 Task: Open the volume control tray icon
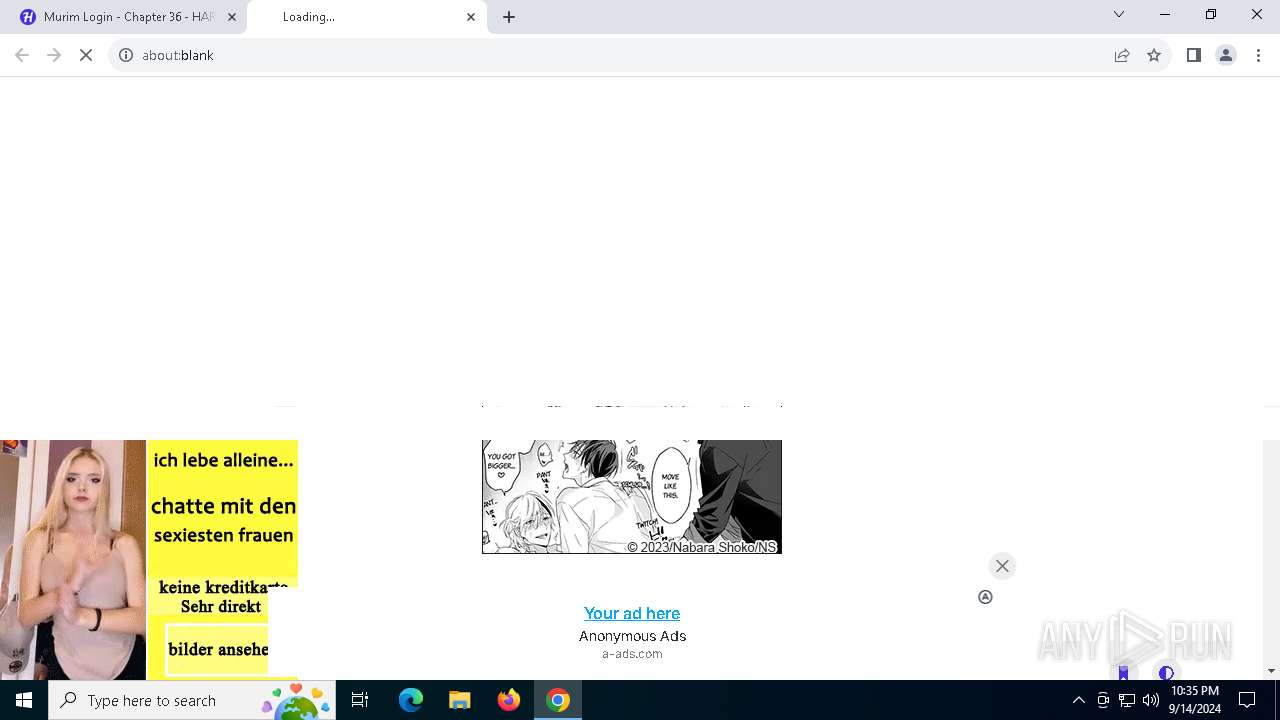1151,700
